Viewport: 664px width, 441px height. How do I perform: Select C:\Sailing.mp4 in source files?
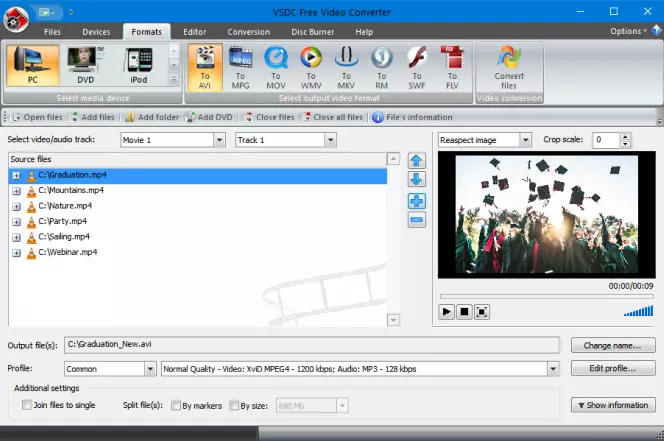coord(64,236)
